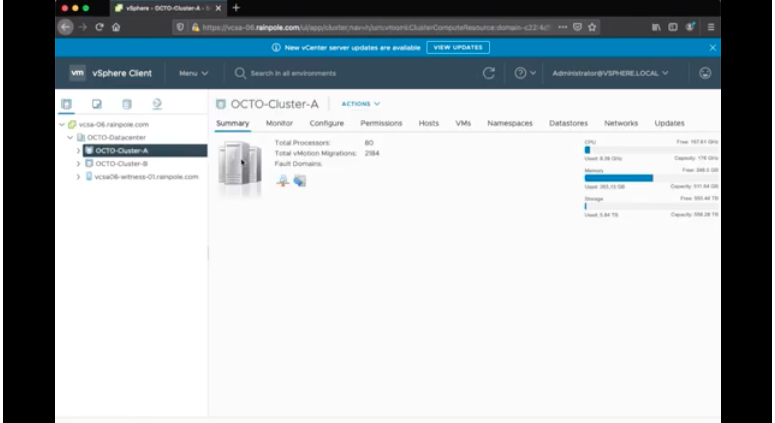Open the help question mark menu
Image resolution: width=775 pixels, height=423 pixels.
tap(525, 73)
